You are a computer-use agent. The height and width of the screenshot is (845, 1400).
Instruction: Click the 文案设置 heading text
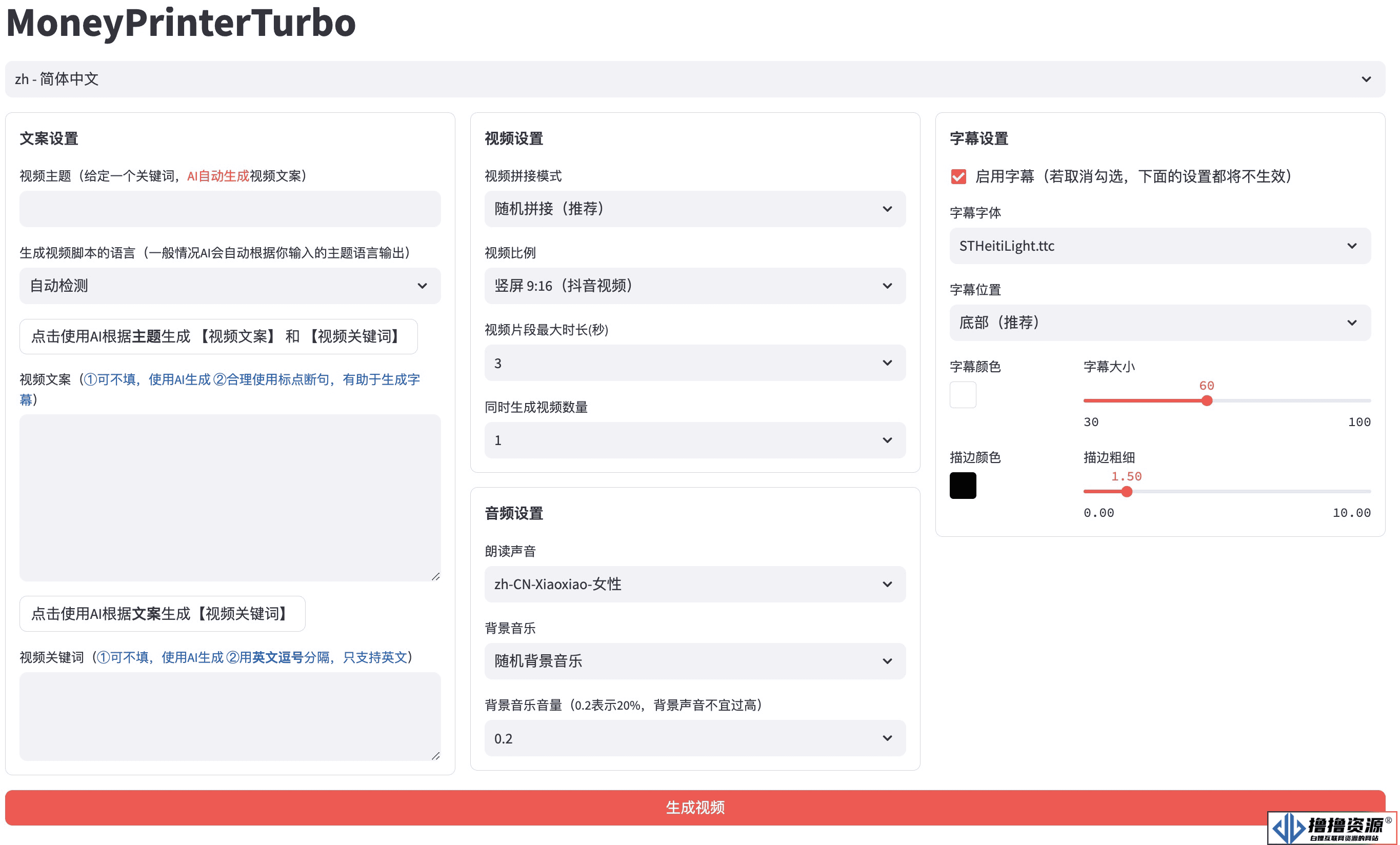[x=49, y=138]
